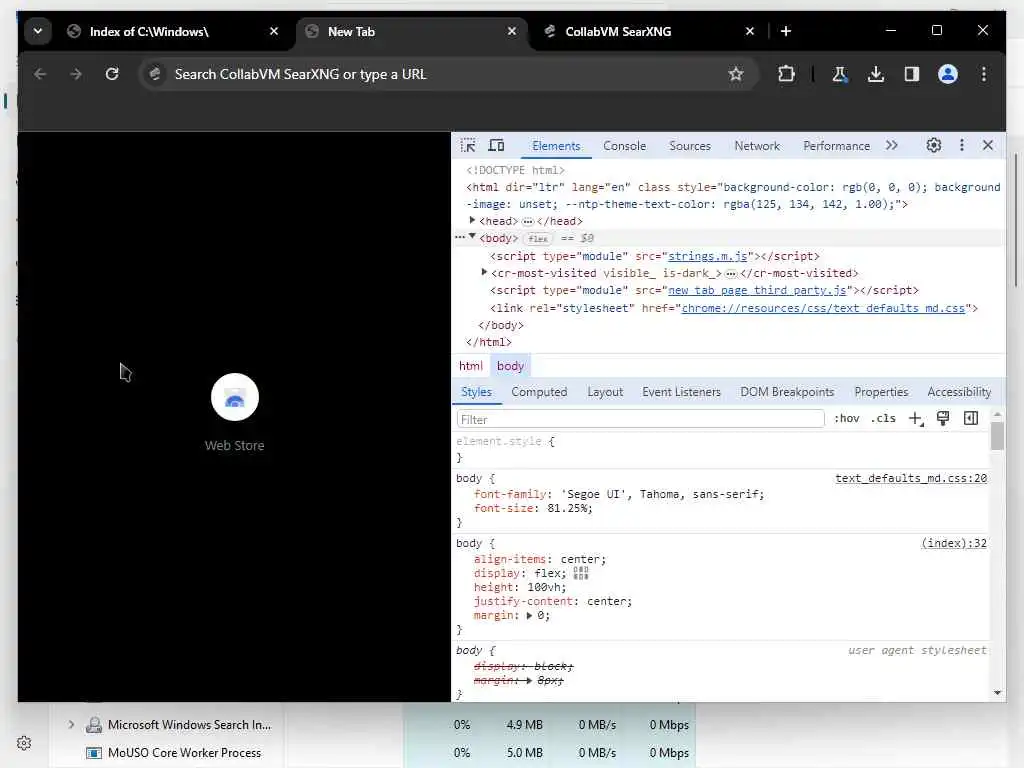Collapse the body element node
The height and width of the screenshot is (768, 1024).
click(472, 237)
